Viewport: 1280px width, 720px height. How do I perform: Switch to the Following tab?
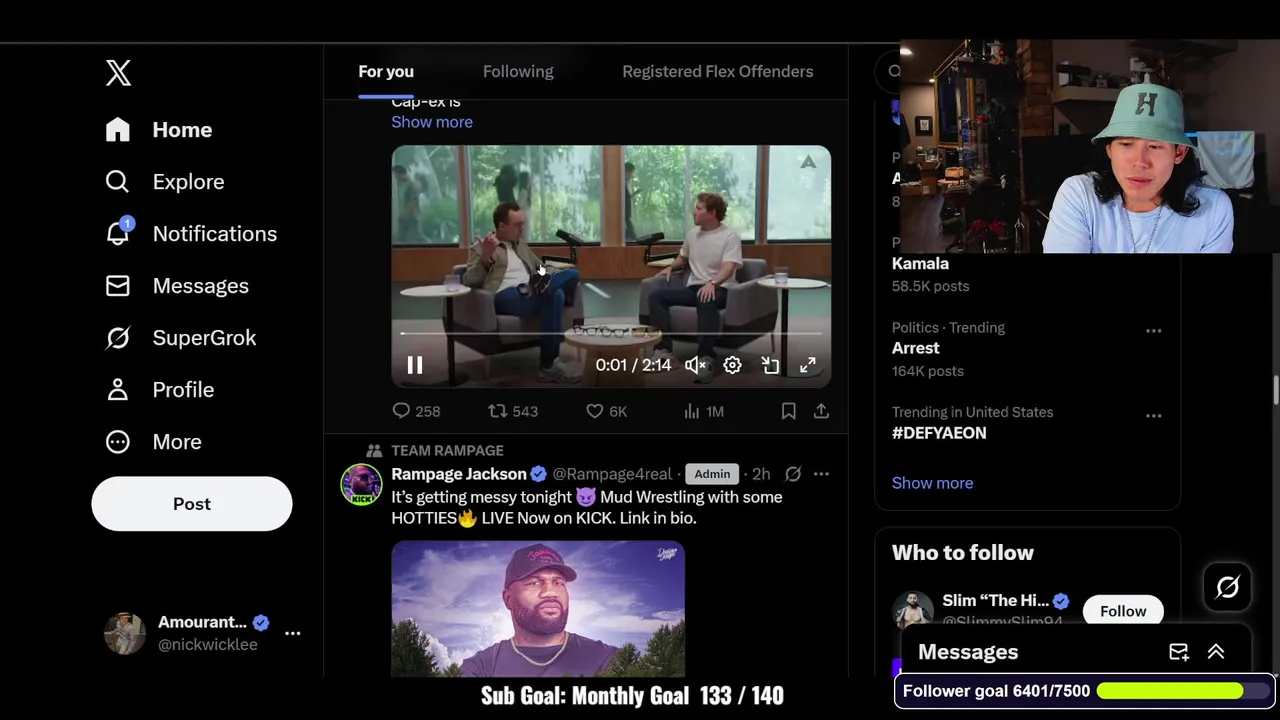518,71
